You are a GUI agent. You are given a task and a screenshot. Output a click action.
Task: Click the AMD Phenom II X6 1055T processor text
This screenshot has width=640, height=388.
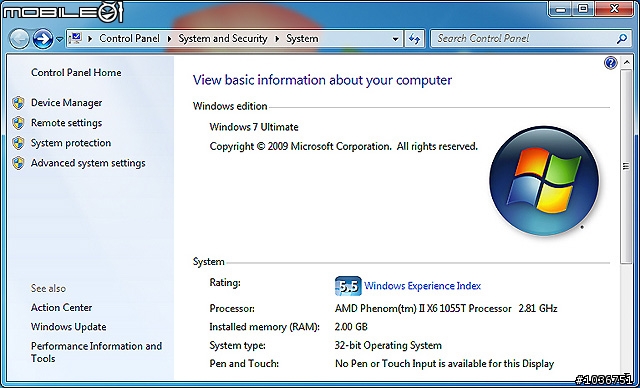click(446, 308)
